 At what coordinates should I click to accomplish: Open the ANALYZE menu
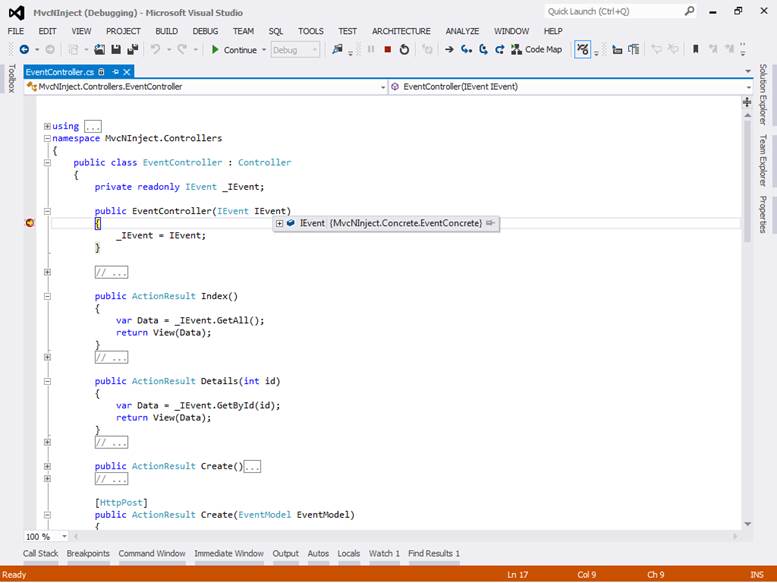pos(462,31)
